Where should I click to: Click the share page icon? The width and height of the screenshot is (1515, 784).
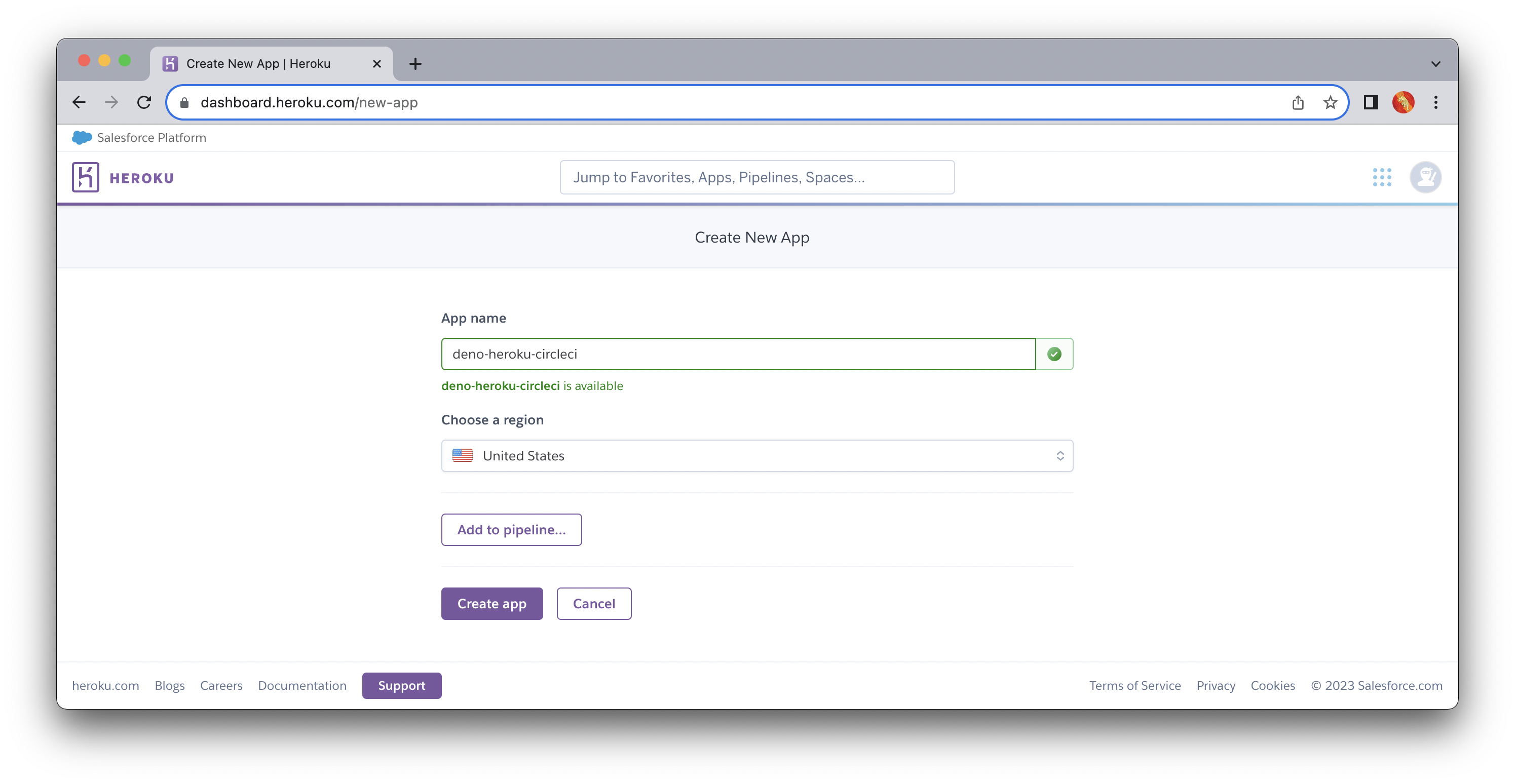click(1298, 103)
